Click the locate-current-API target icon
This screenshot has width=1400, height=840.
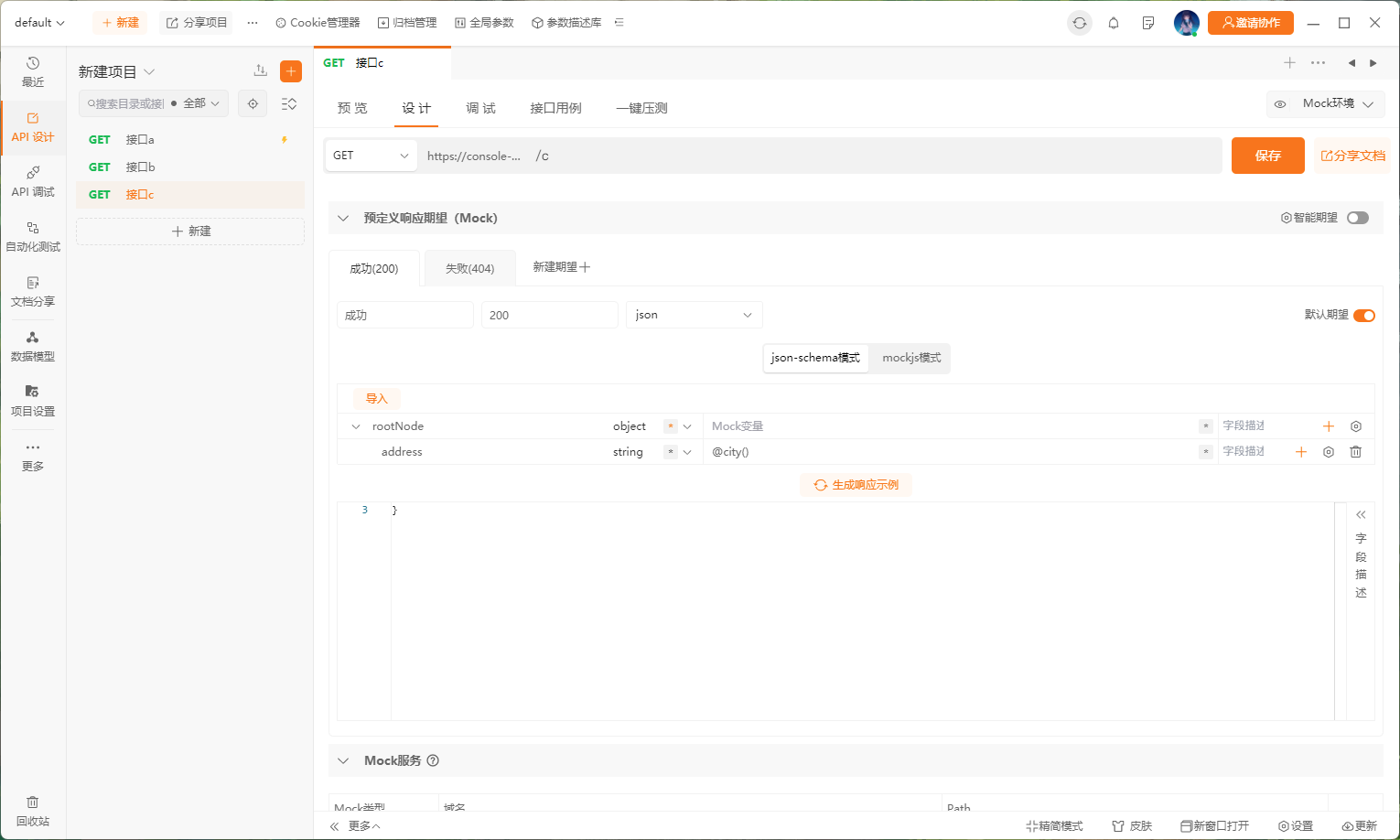click(x=253, y=103)
